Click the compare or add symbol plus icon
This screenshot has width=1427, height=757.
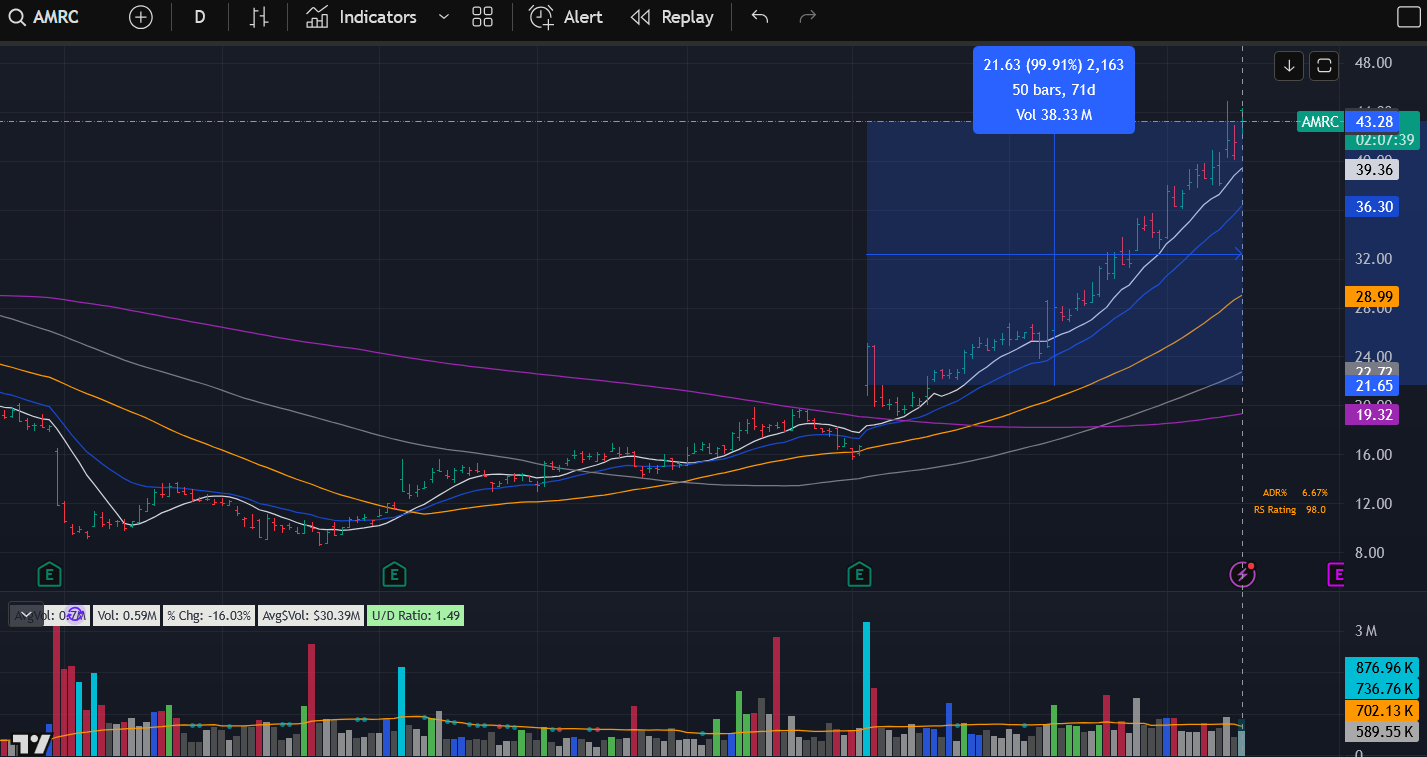click(141, 17)
